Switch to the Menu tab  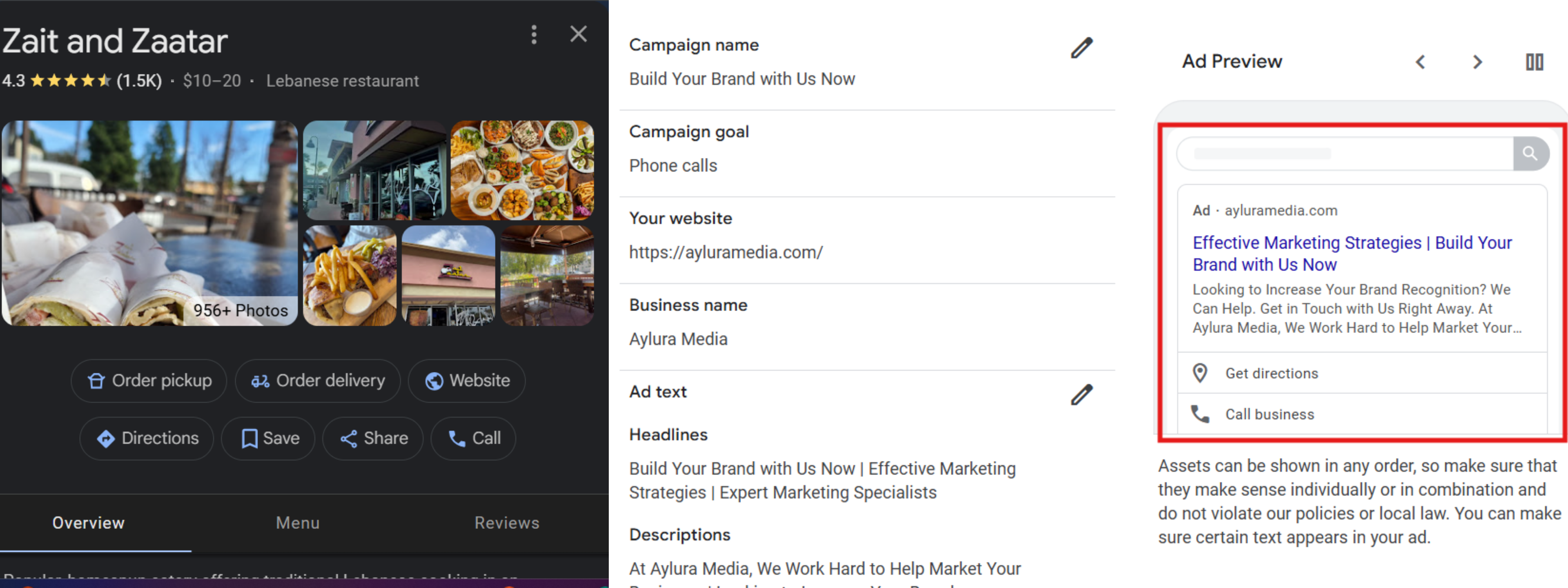pyautogui.click(x=298, y=523)
